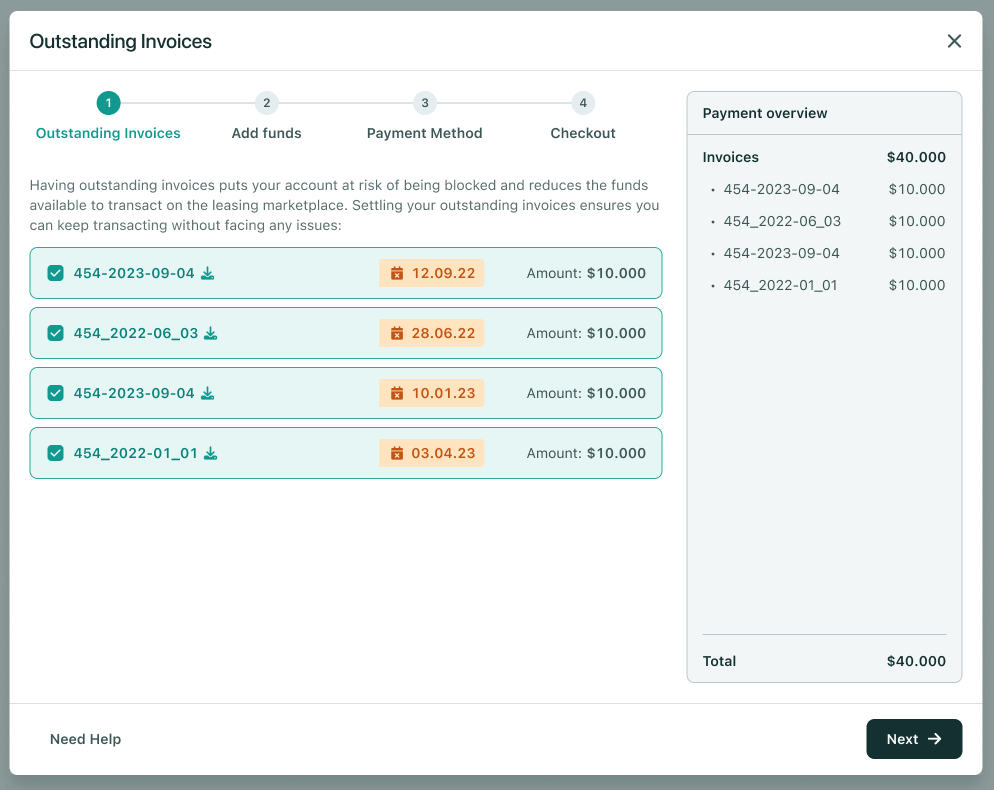Viewport: 994px width, 790px height.
Task: Click the calendar icon beside 28.06.22
Action: [397, 334]
